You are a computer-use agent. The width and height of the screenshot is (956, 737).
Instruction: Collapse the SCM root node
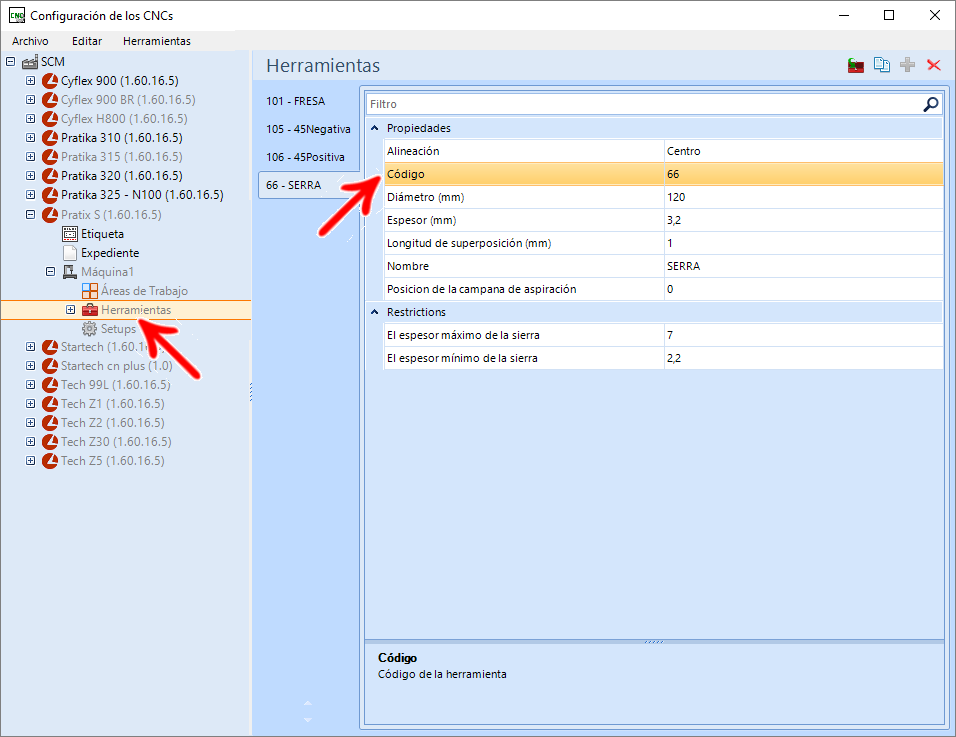coord(10,62)
